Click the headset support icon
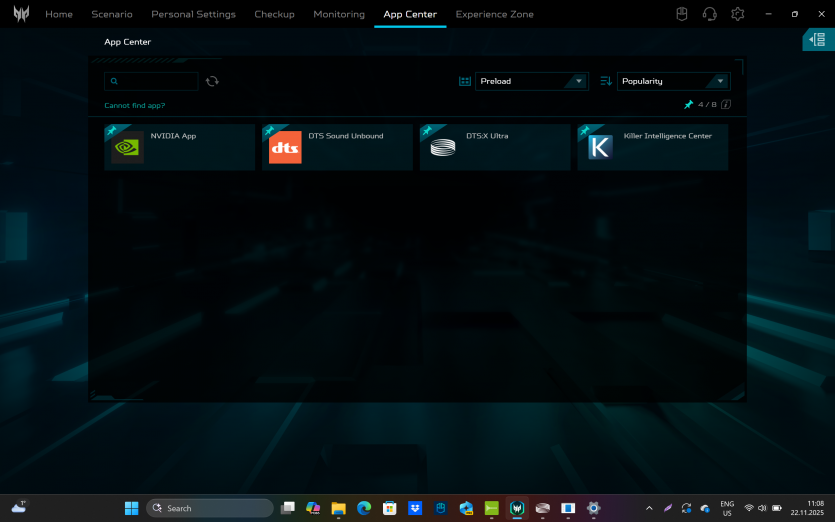 click(710, 14)
